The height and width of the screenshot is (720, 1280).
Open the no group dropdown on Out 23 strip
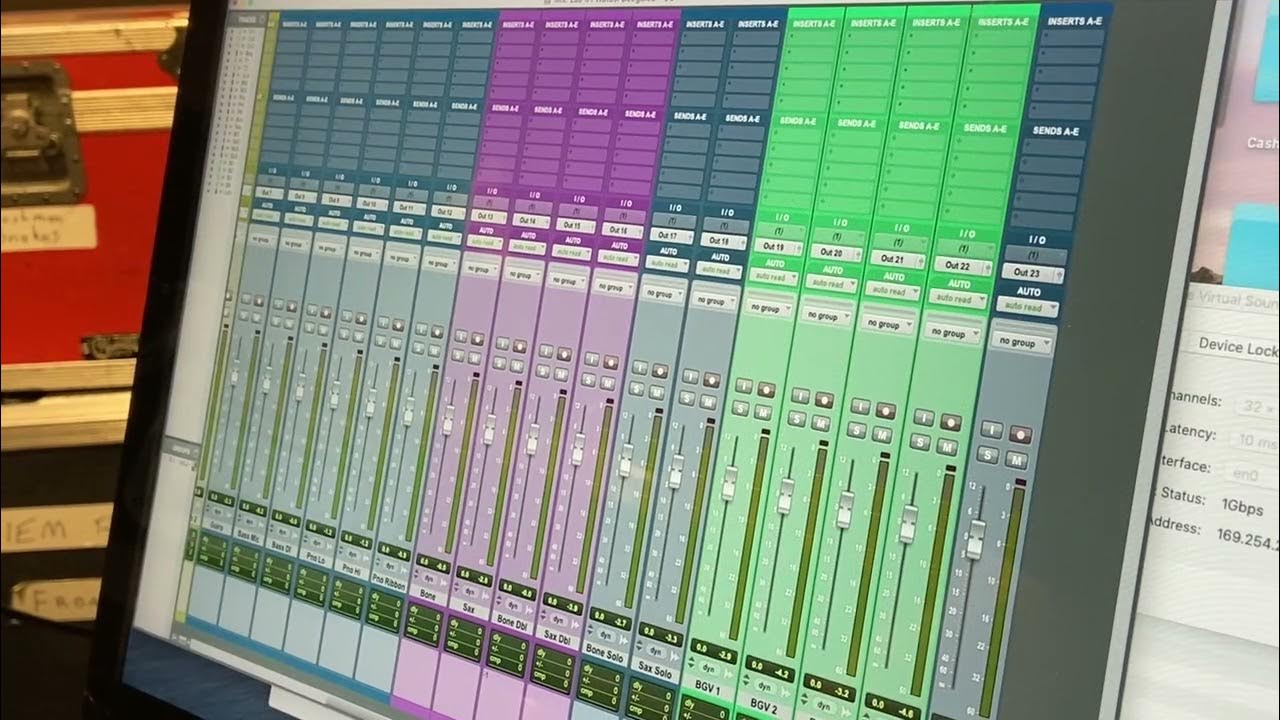tap(1021, 342)
